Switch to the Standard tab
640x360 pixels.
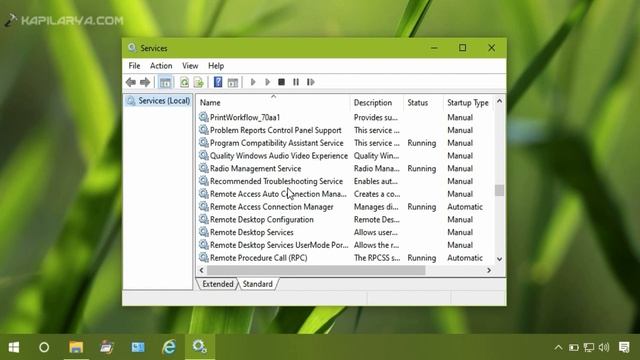pyautogui.click(x=258, y=284)
